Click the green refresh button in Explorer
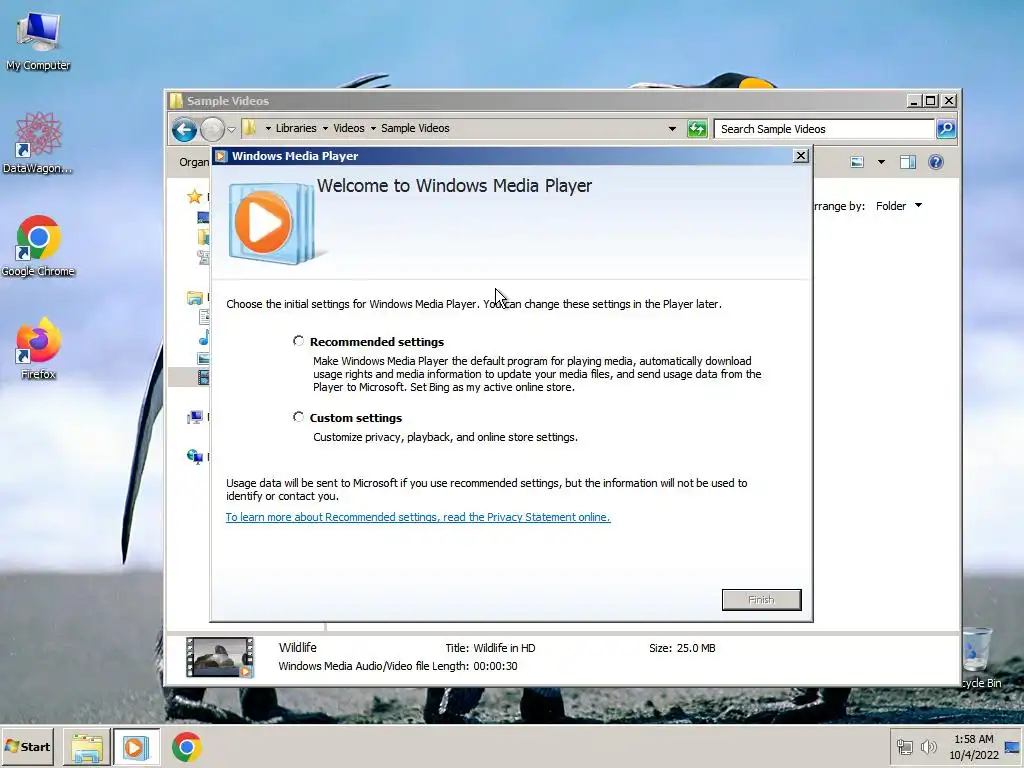This screenshot has width=1024, height=768. coord(697,129)
